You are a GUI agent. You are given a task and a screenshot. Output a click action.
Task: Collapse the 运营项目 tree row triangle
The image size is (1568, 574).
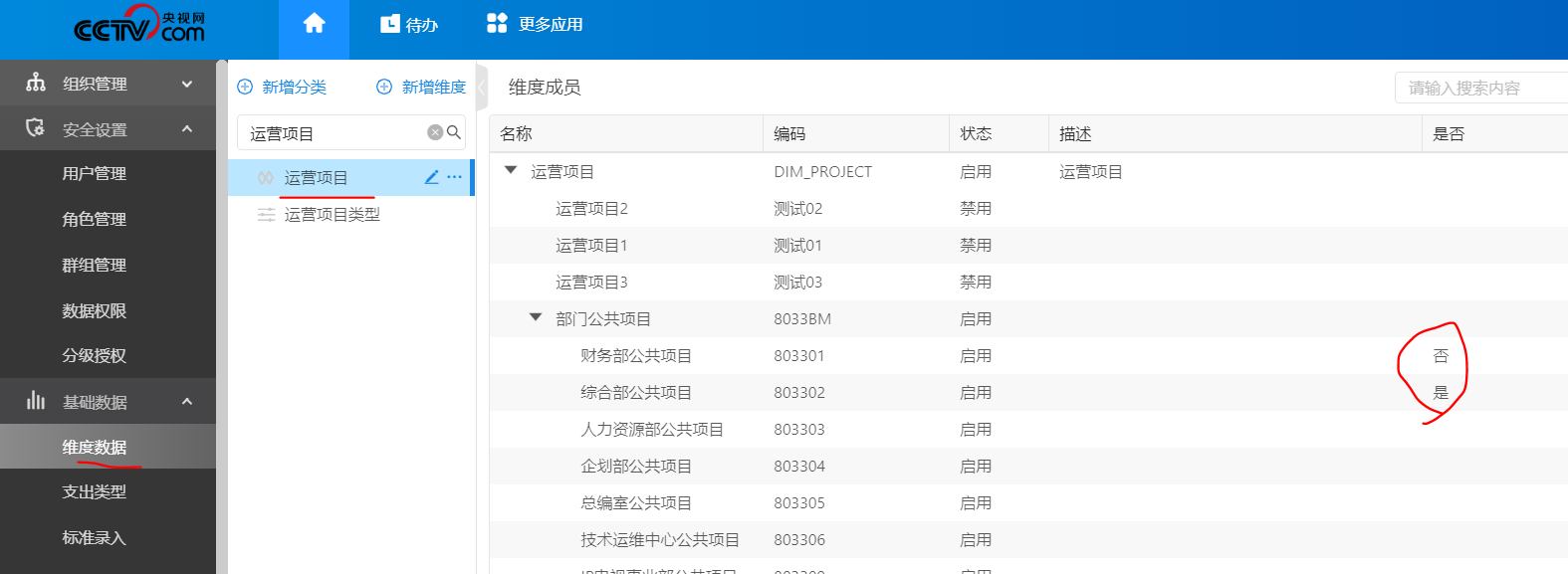pyautogui.click(x=511, y=170)
